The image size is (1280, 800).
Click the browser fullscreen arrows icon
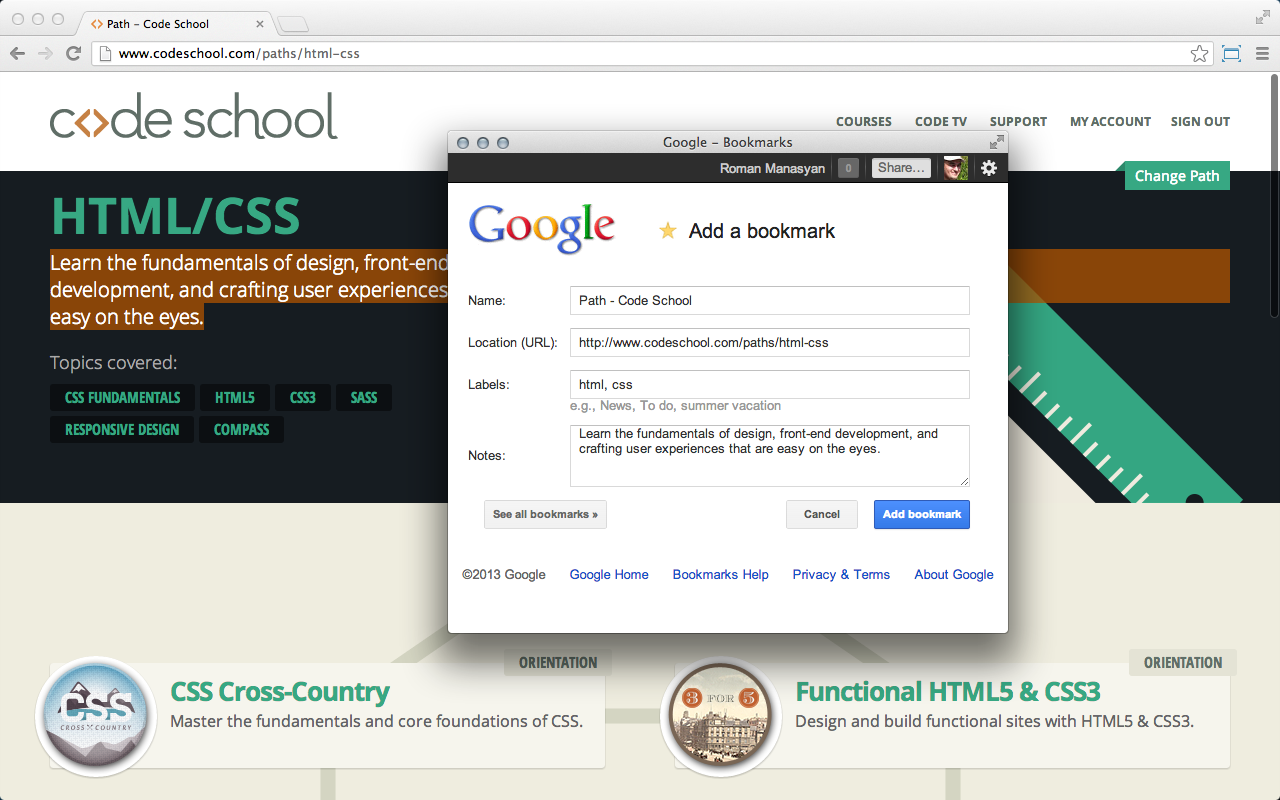point(1263,17)
